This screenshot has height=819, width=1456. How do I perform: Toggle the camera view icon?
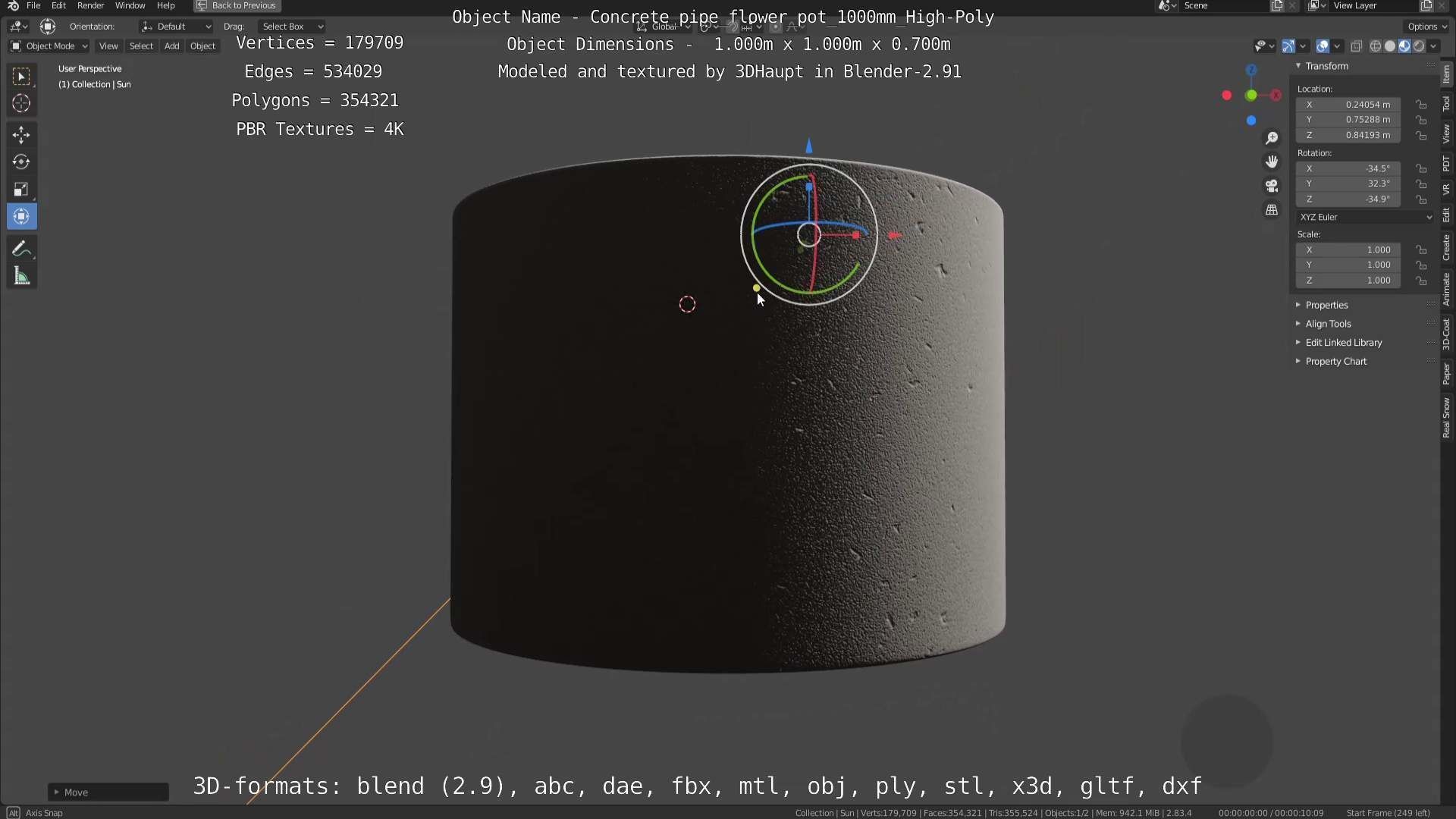1272,186
